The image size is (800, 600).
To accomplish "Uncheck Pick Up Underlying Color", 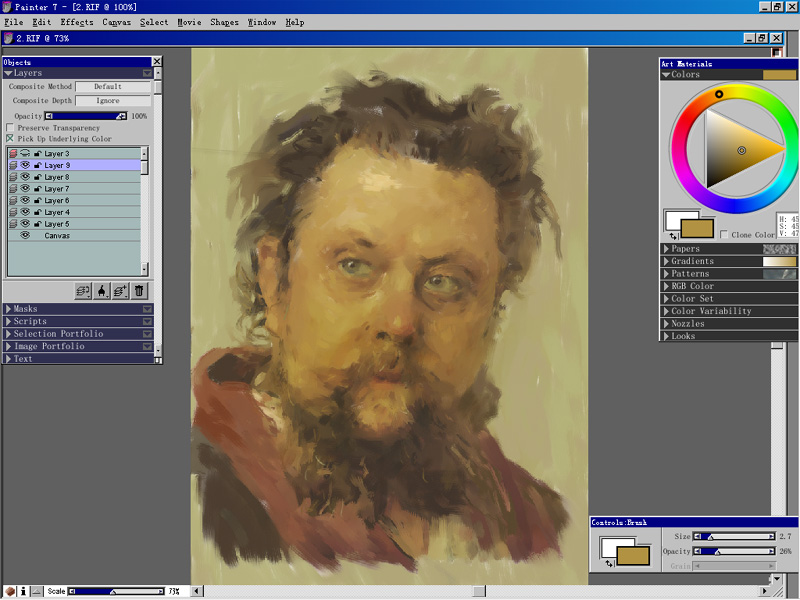I will 10,138.
